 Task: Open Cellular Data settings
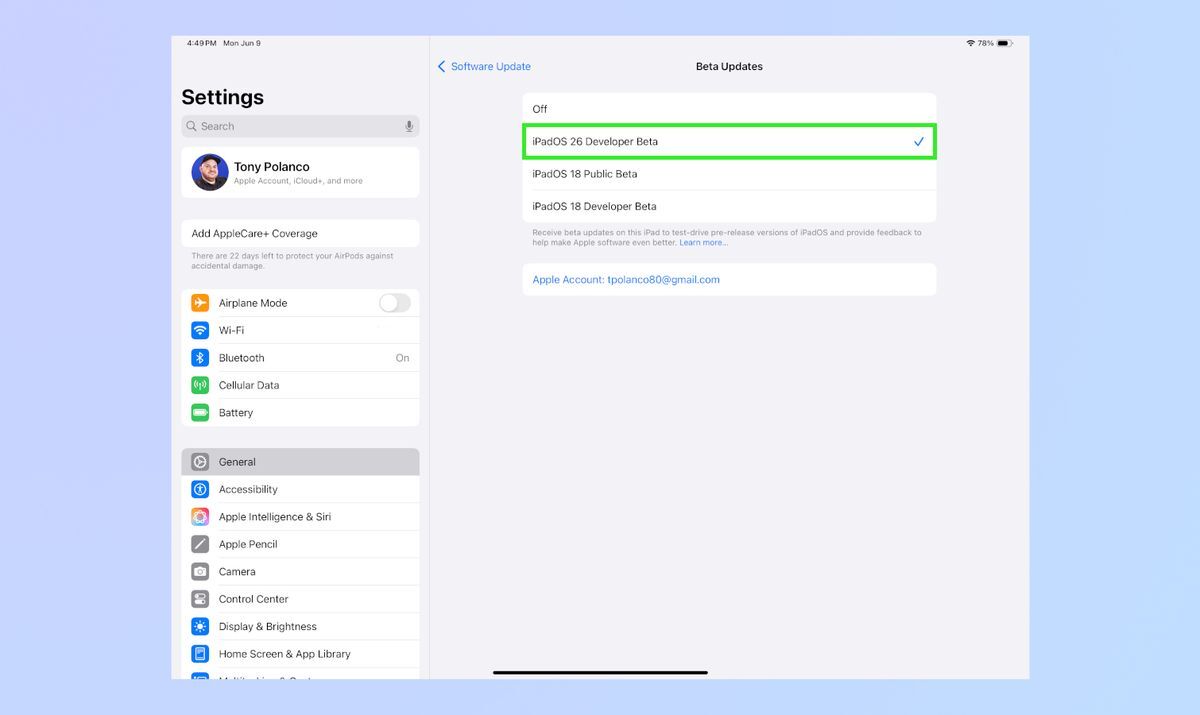coord(300,385)
